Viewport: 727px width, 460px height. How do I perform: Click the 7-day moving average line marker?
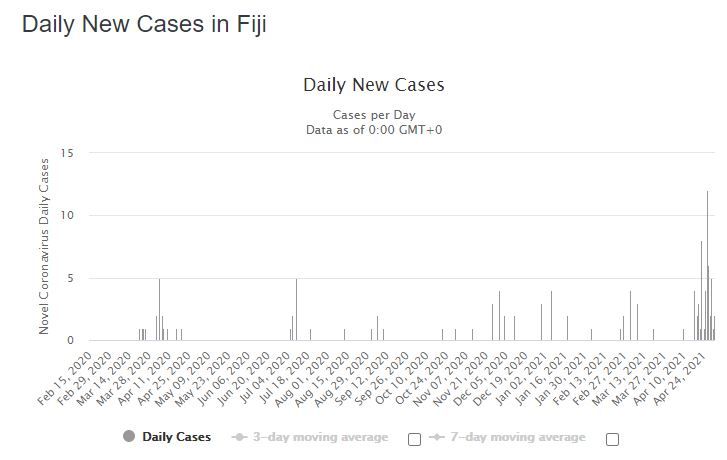[436, 437]
